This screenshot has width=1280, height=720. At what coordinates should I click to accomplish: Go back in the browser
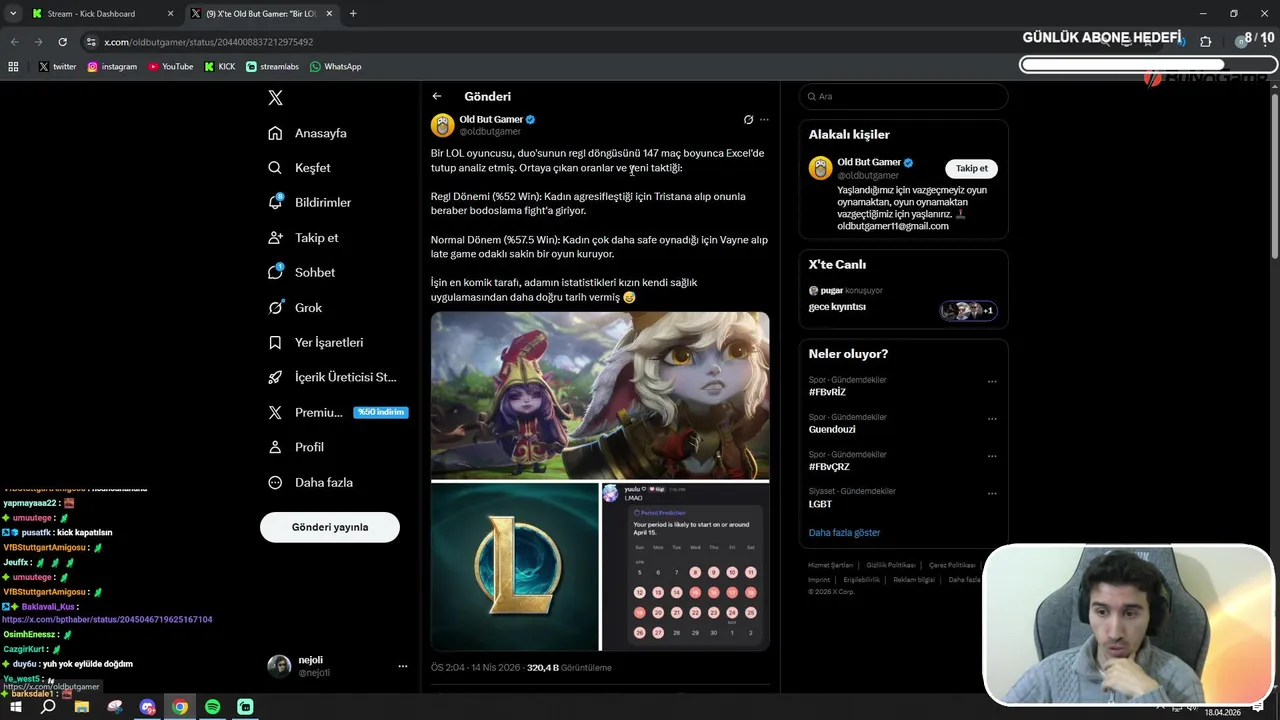pos(14,42)
